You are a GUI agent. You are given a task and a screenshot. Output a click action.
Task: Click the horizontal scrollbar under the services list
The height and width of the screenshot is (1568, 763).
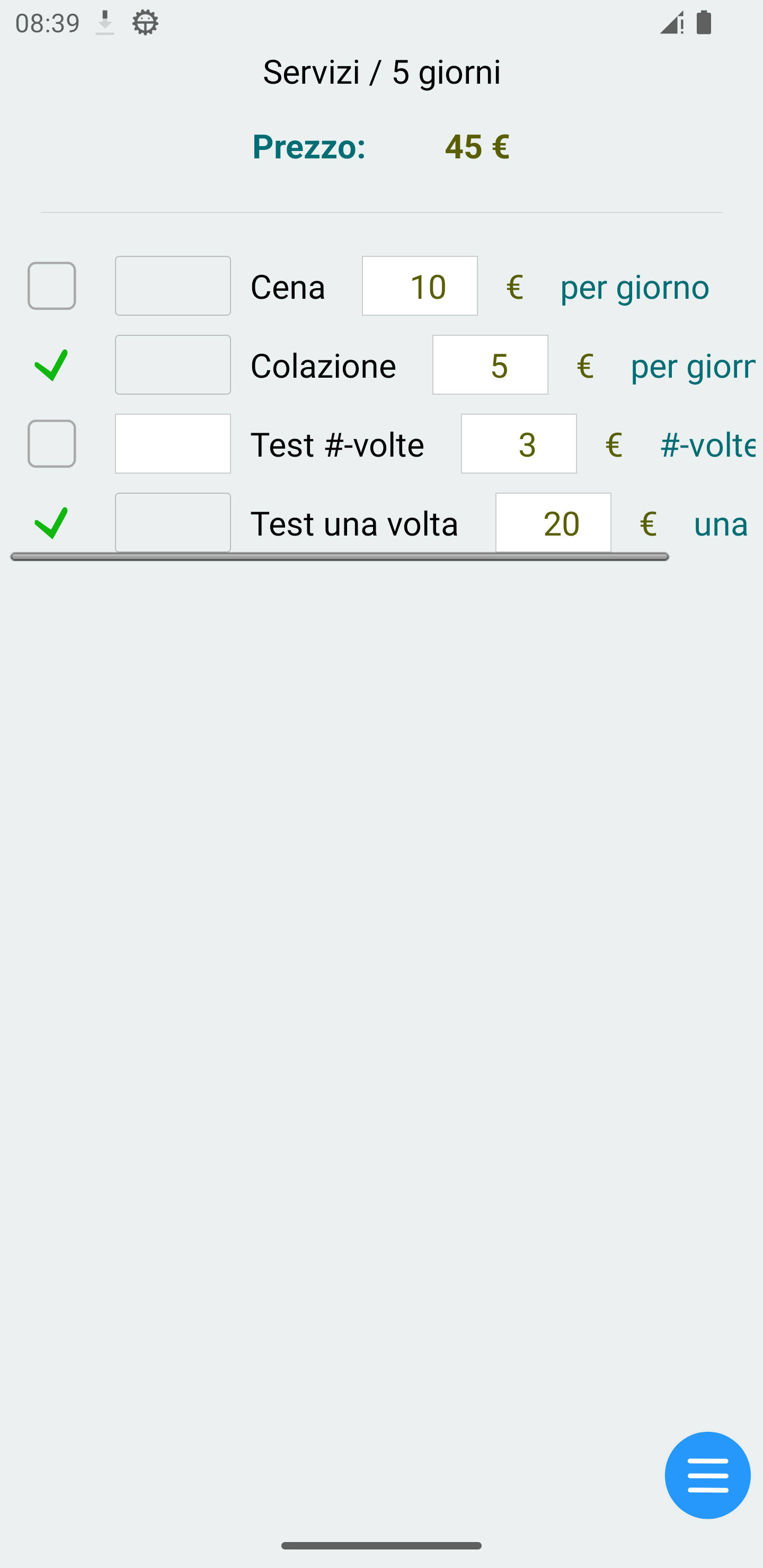click(340, 557)
